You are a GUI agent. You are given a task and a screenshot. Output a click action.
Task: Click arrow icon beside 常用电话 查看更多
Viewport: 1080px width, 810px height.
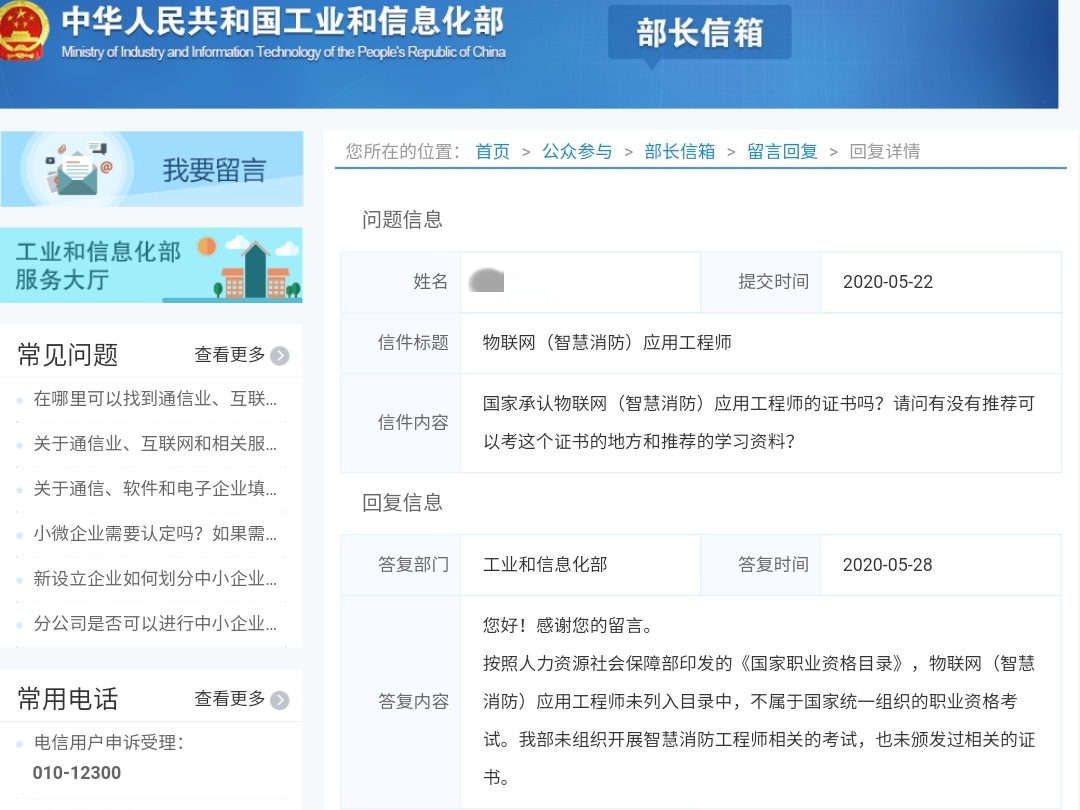click(280, 700)
